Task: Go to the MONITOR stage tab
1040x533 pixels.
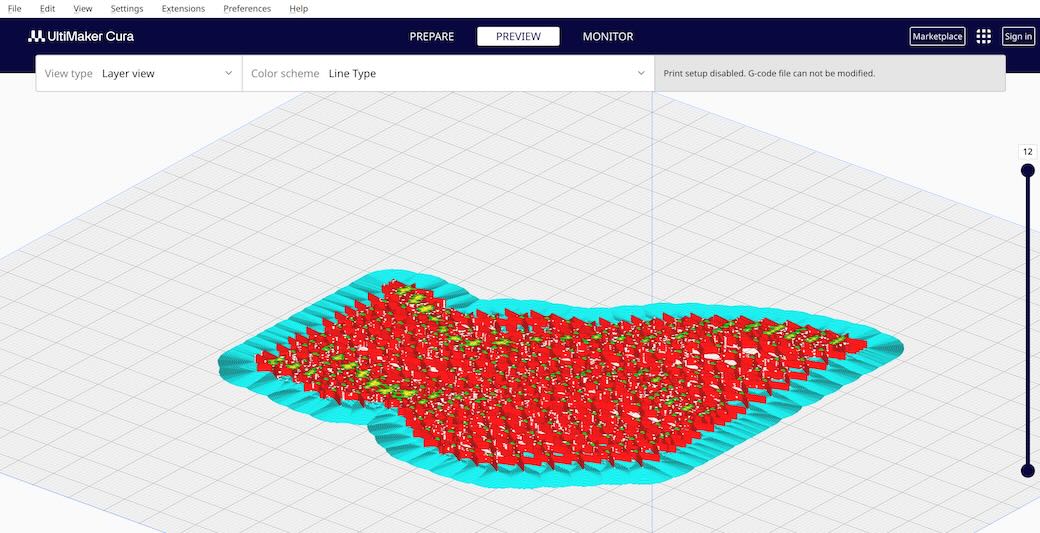Action: click(608, 37)
